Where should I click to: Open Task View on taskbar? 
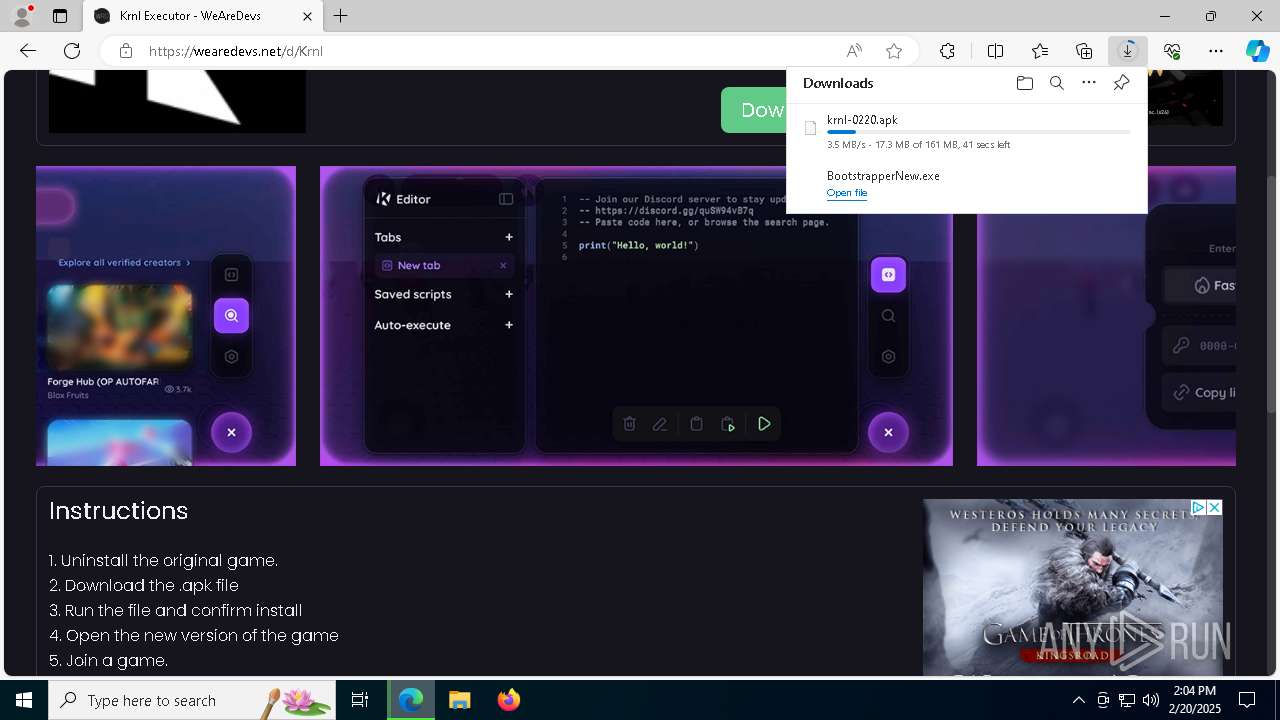click(x=360, y=700)
